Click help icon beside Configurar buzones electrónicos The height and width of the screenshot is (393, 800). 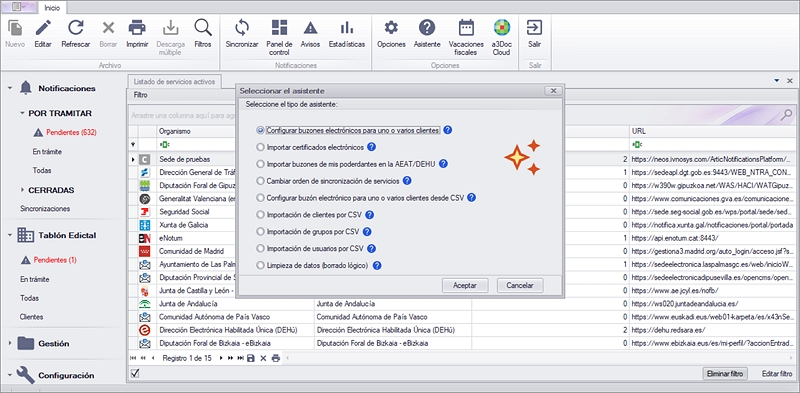(447, 130)
